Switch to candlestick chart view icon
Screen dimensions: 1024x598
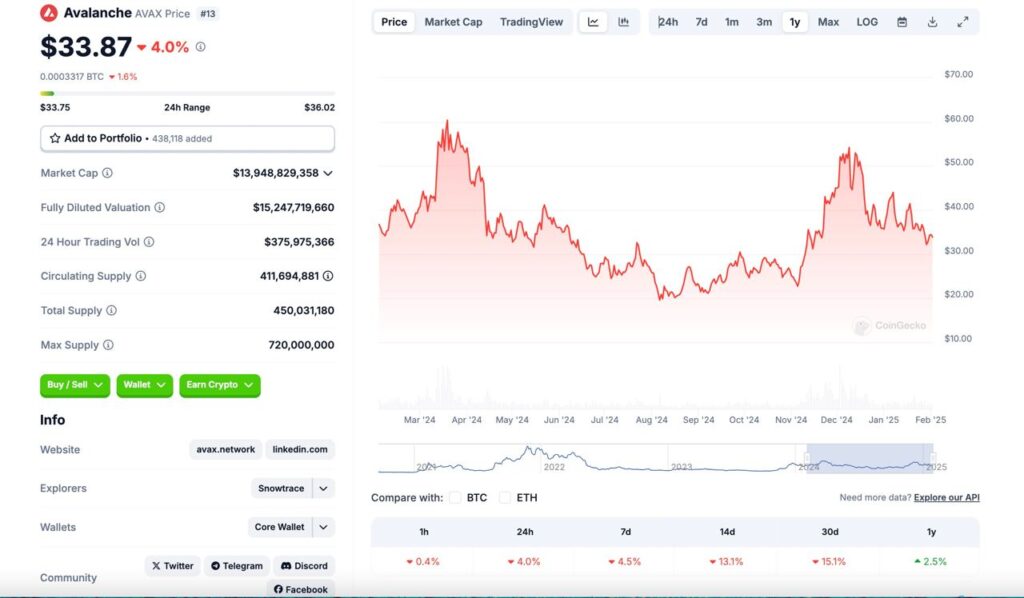point(624,22)
